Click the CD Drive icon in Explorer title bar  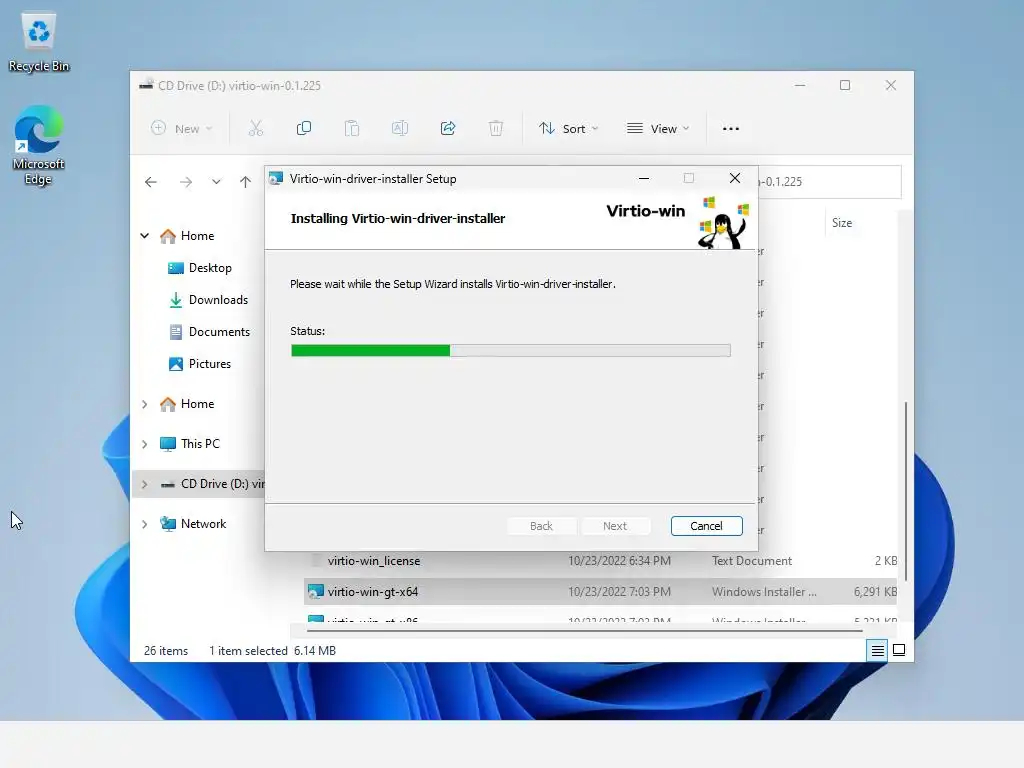[x=146, y=85]
